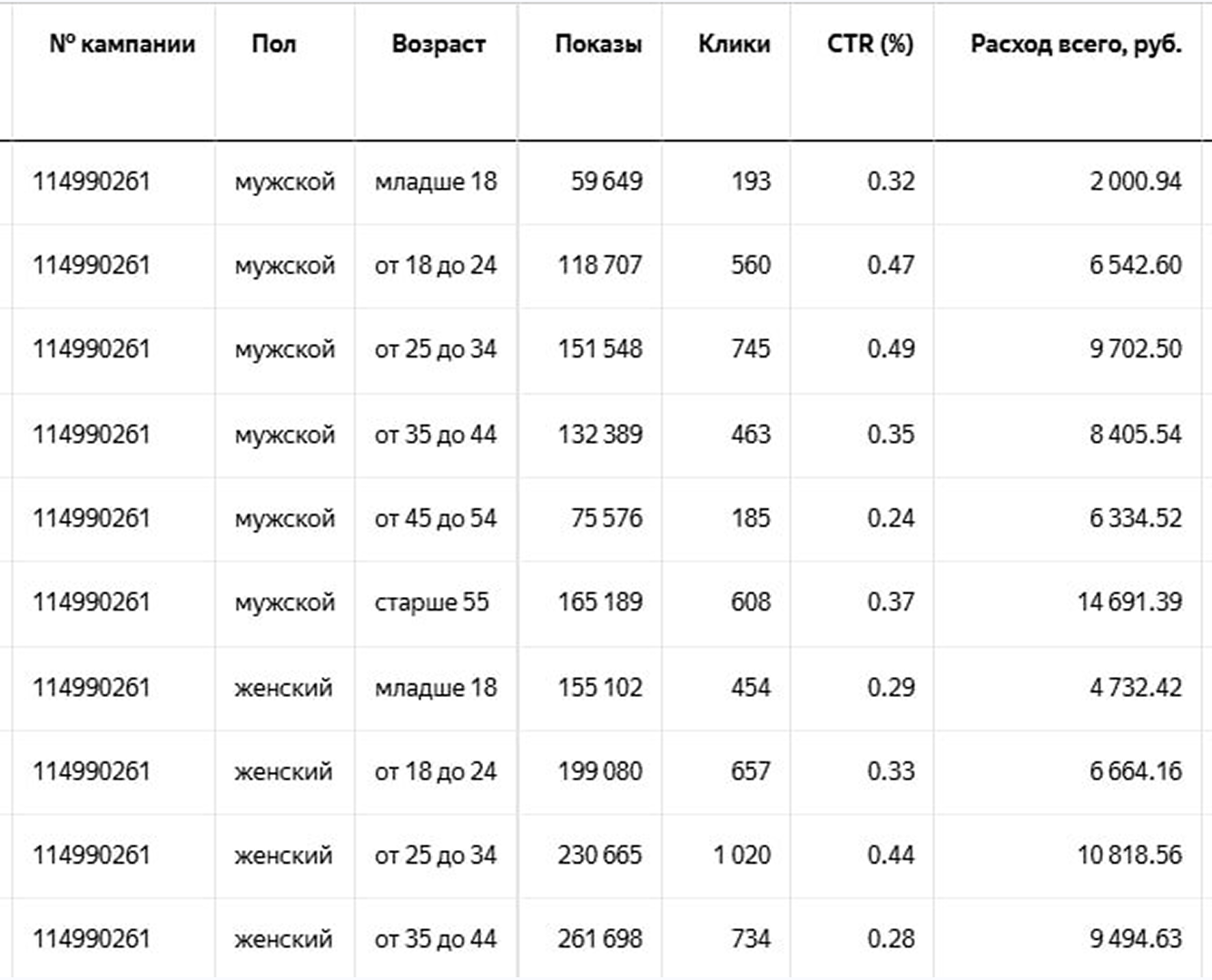Image resolution: width=1212 pixels, height=980 pixels.
Task: Click the cell with 745 clicks
Action: (750, 349)
